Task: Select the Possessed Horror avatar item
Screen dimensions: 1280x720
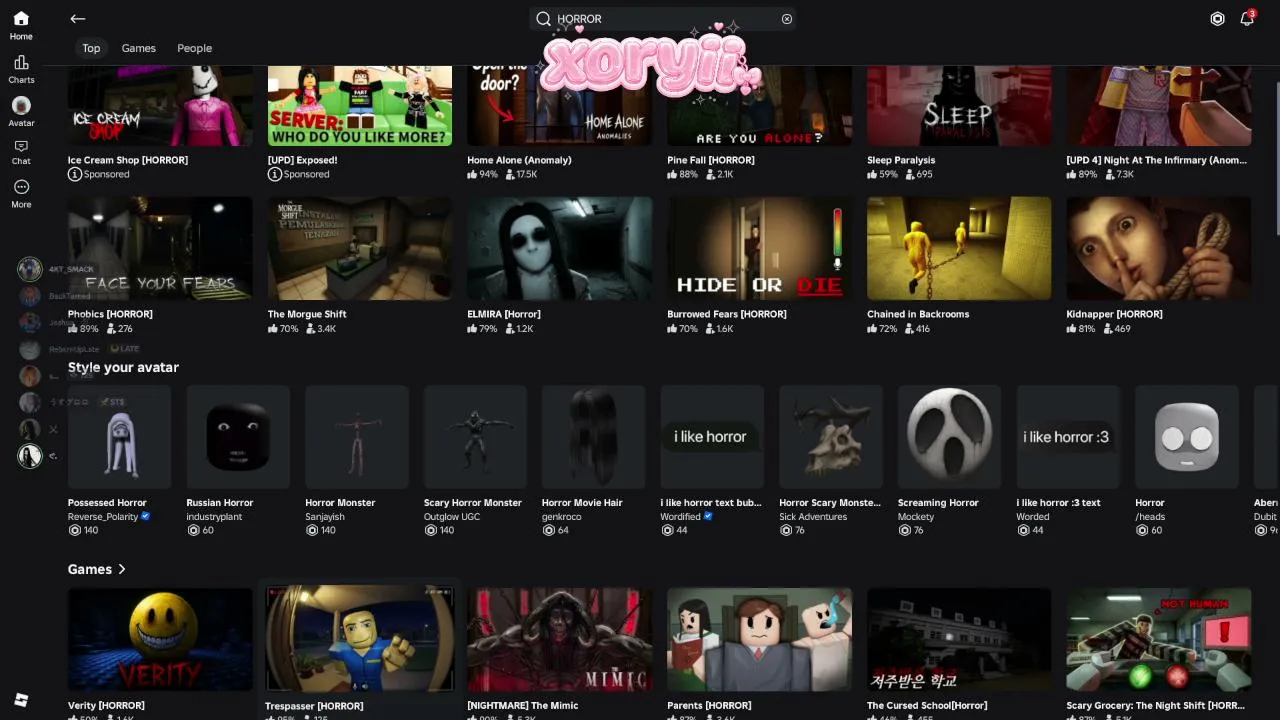Action: pos(120,437)
